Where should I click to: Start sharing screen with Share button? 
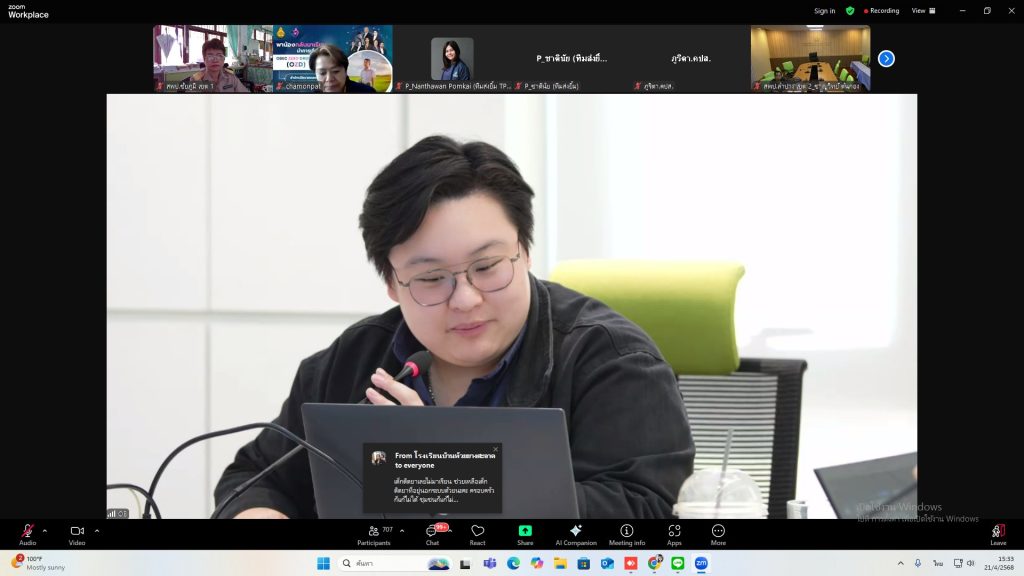click(x=525, y=534)
